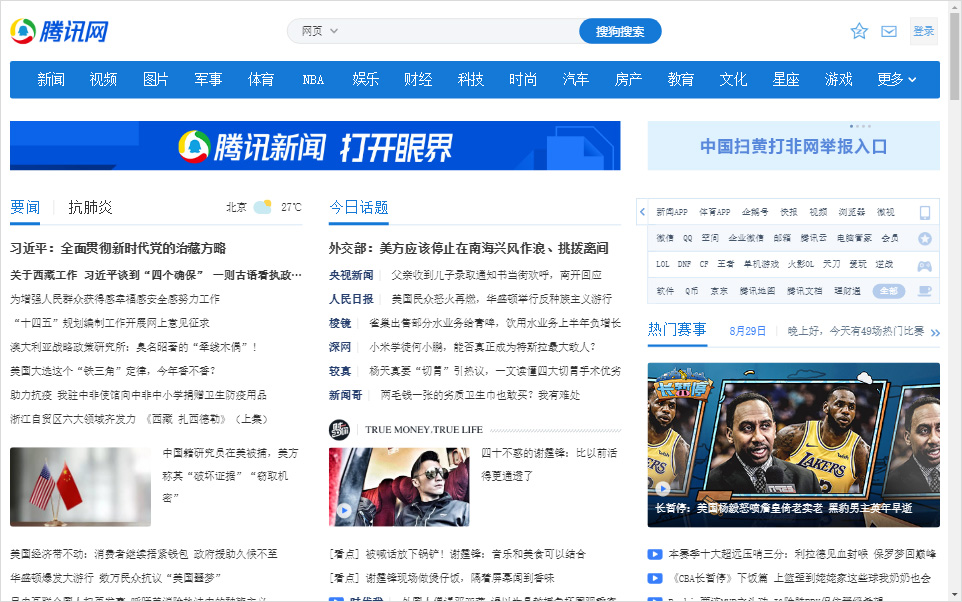Image resolution: width=962 pixels, height=602 pixels.
Task: Open the 网页 search type dropdown
Action: click(320, 31)
